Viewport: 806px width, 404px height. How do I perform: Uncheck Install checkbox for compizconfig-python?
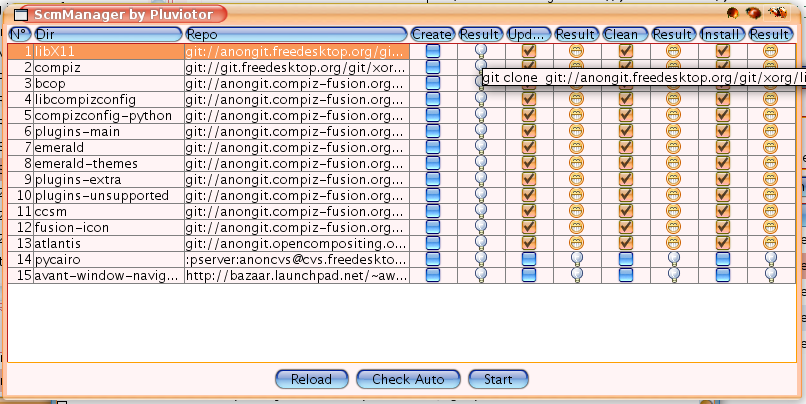pyautogui.click(x=723, y=115)
